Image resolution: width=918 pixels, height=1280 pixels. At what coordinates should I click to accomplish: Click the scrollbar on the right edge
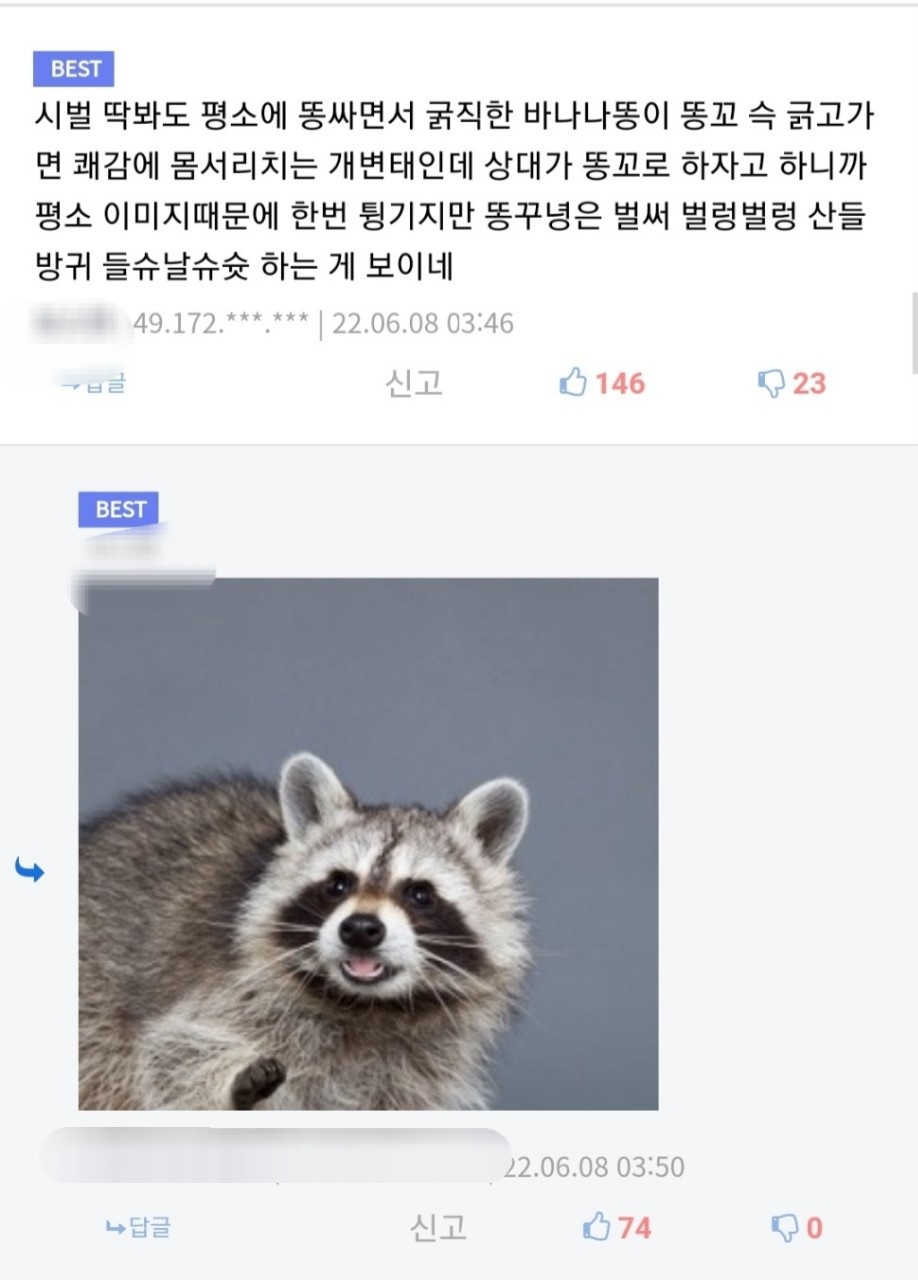tap(914, 333)
